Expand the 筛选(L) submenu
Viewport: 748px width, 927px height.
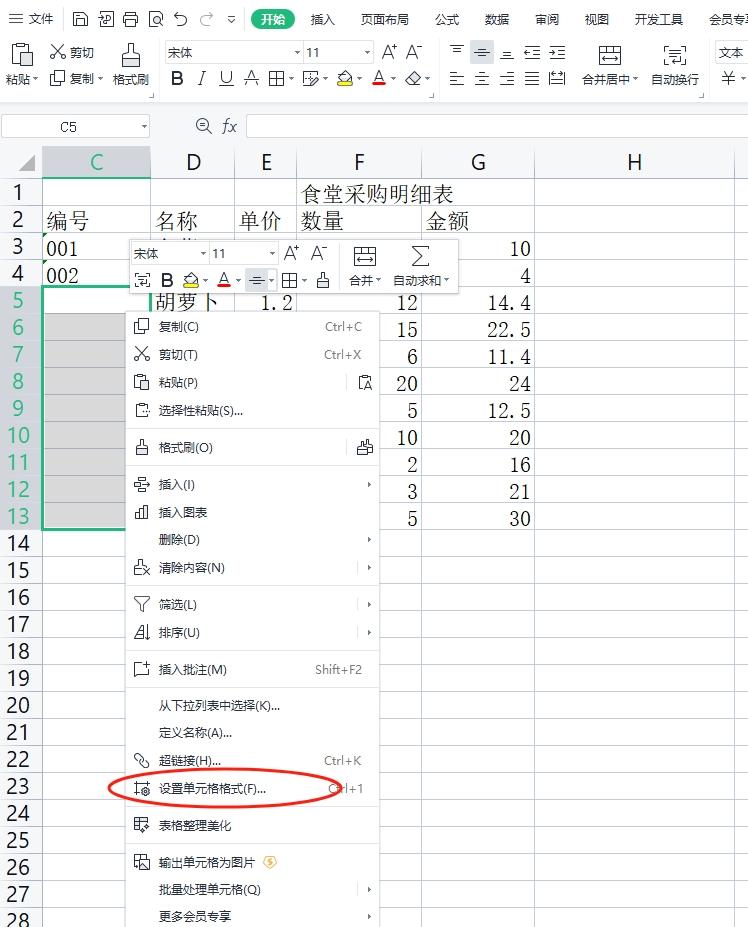tap(369, 604)
